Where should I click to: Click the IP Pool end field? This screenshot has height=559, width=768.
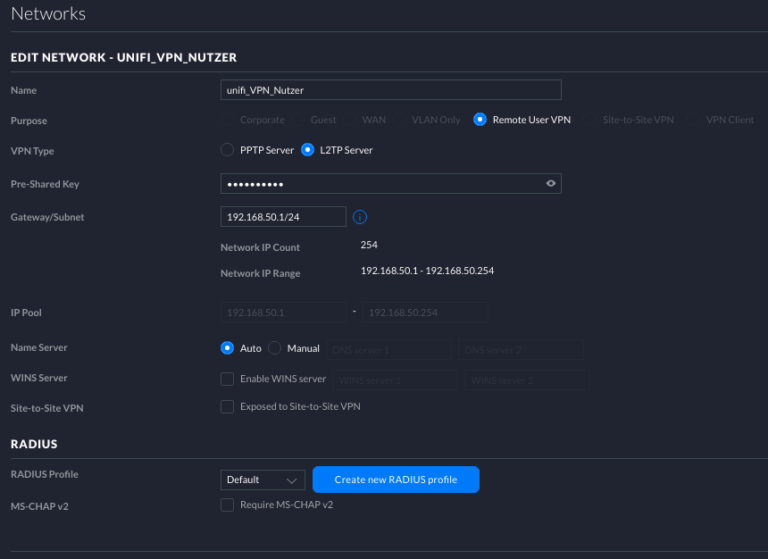[x=425, y=313]
